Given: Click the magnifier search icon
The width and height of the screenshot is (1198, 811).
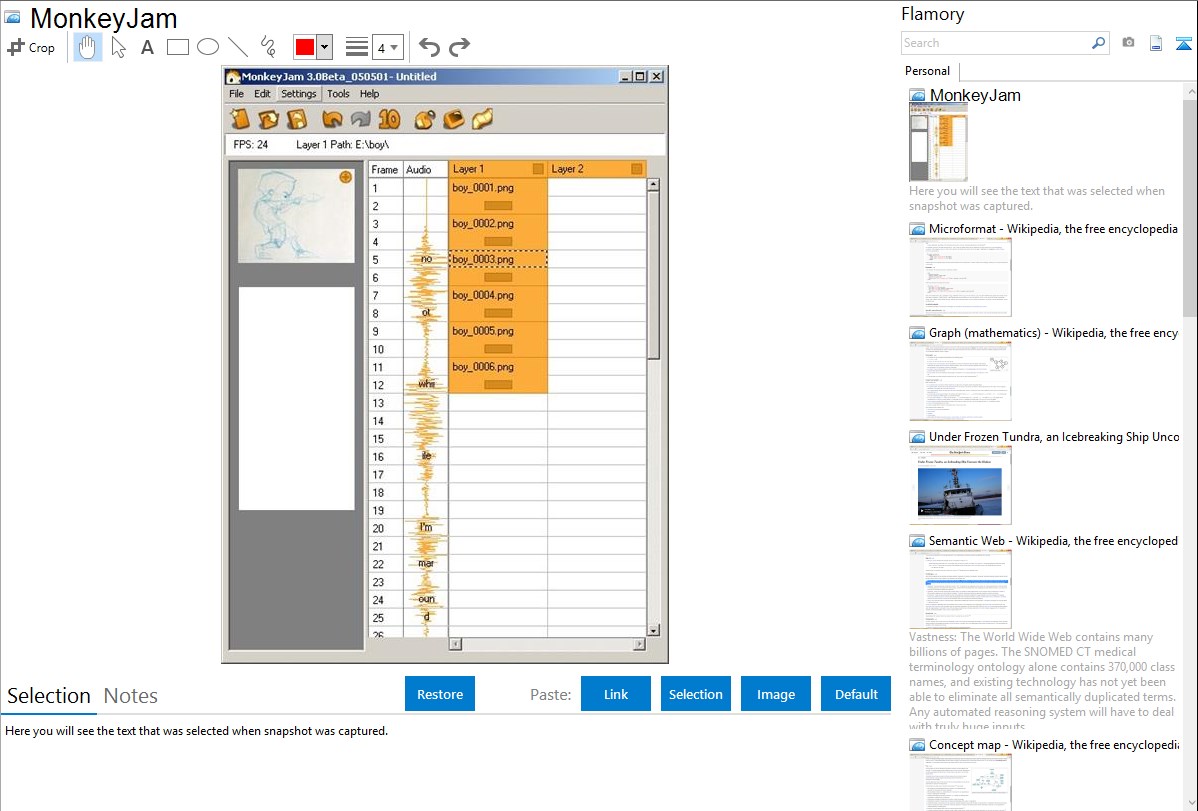Looking at the screenshot, I should [x=1099, y=43].
